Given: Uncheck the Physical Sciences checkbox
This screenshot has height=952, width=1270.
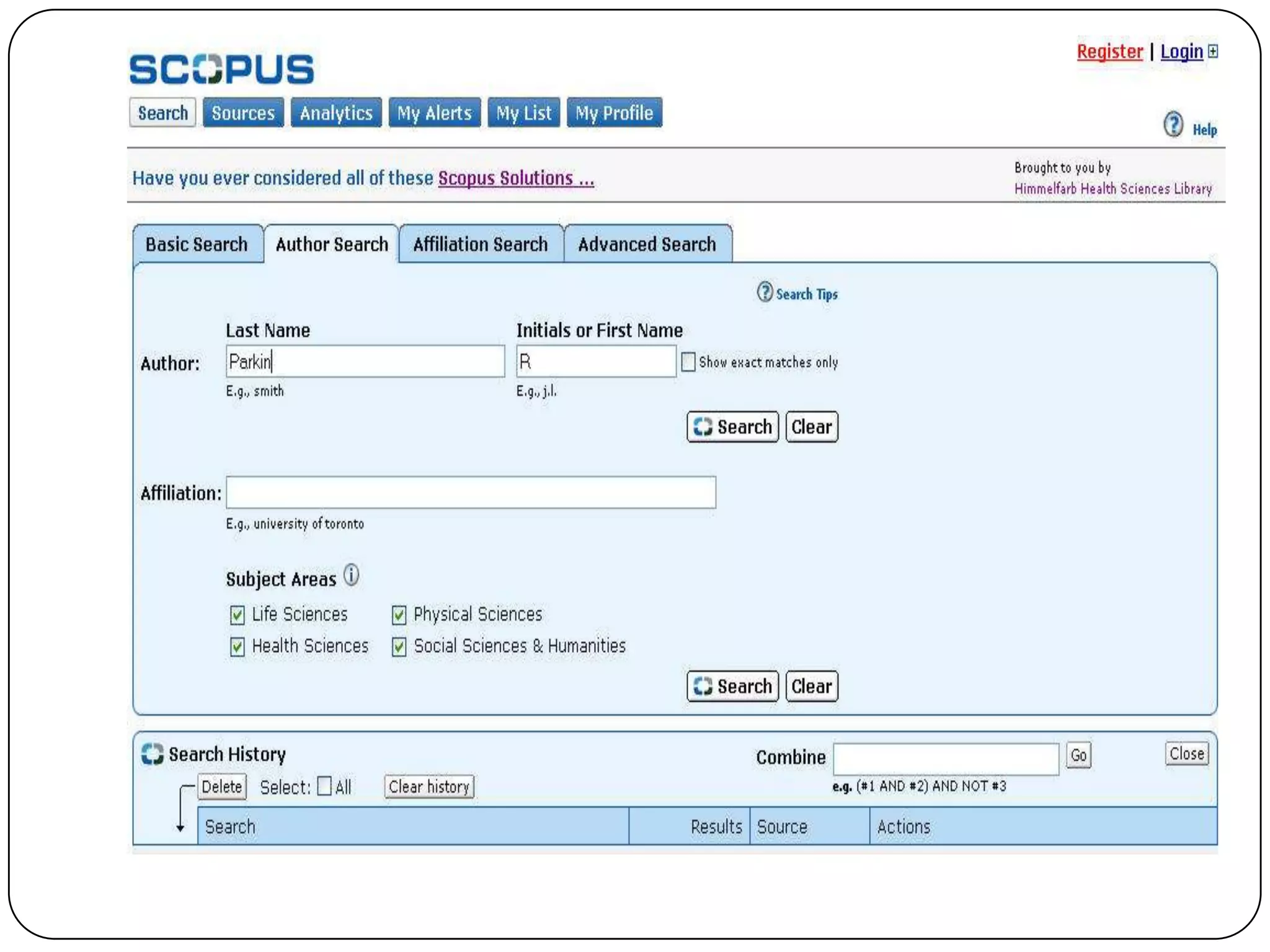Looking at the screenshot, I should coord(399,615).
